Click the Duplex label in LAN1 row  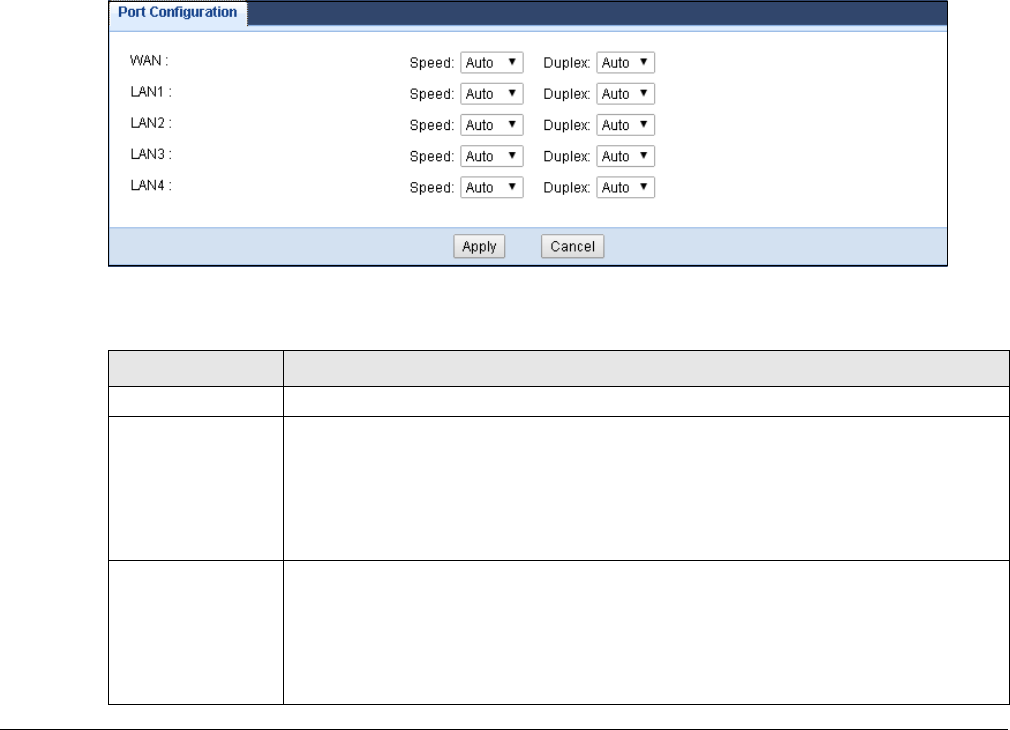[567, 94]
